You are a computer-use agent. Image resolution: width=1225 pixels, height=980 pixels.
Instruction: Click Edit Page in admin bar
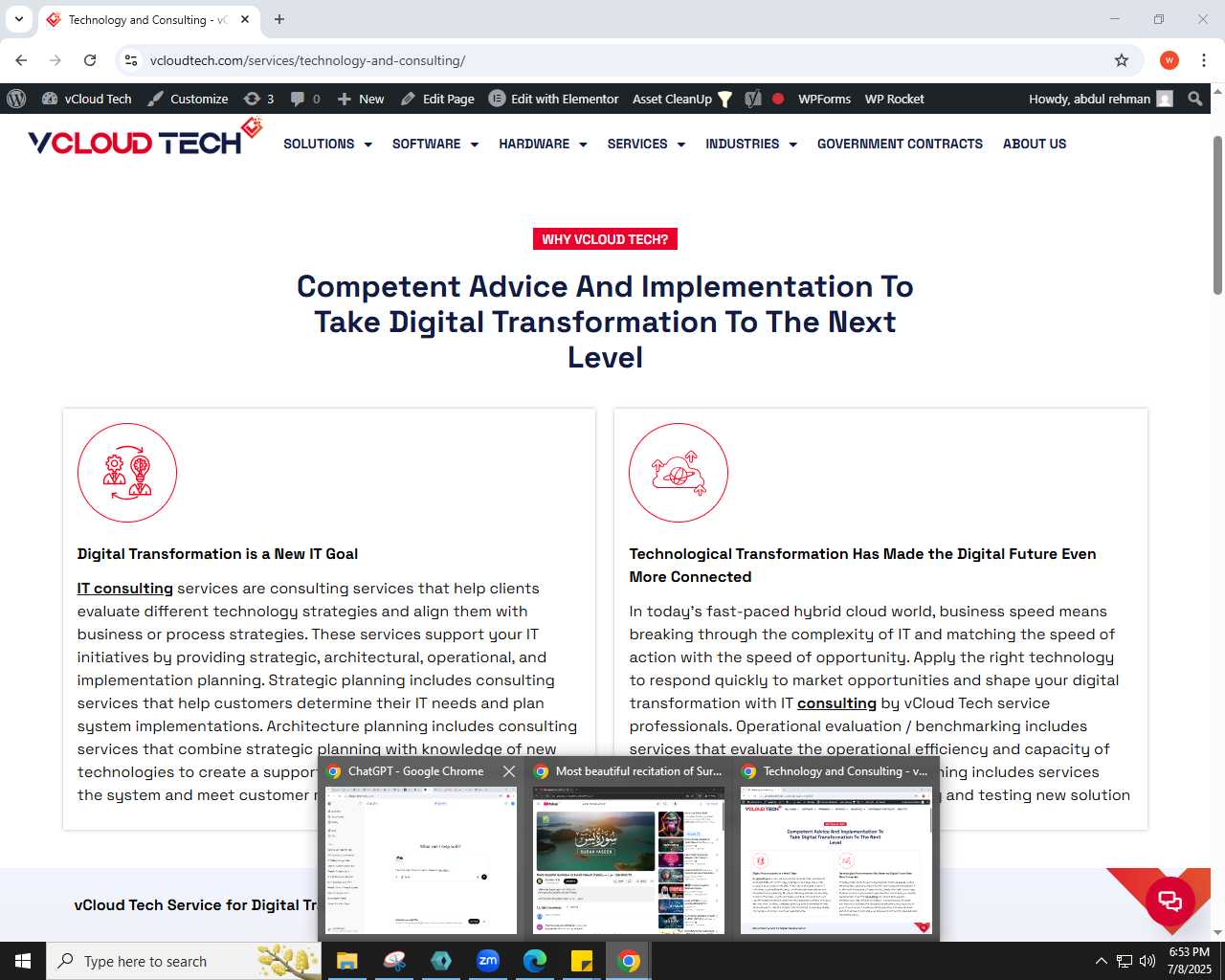(437, 99)
